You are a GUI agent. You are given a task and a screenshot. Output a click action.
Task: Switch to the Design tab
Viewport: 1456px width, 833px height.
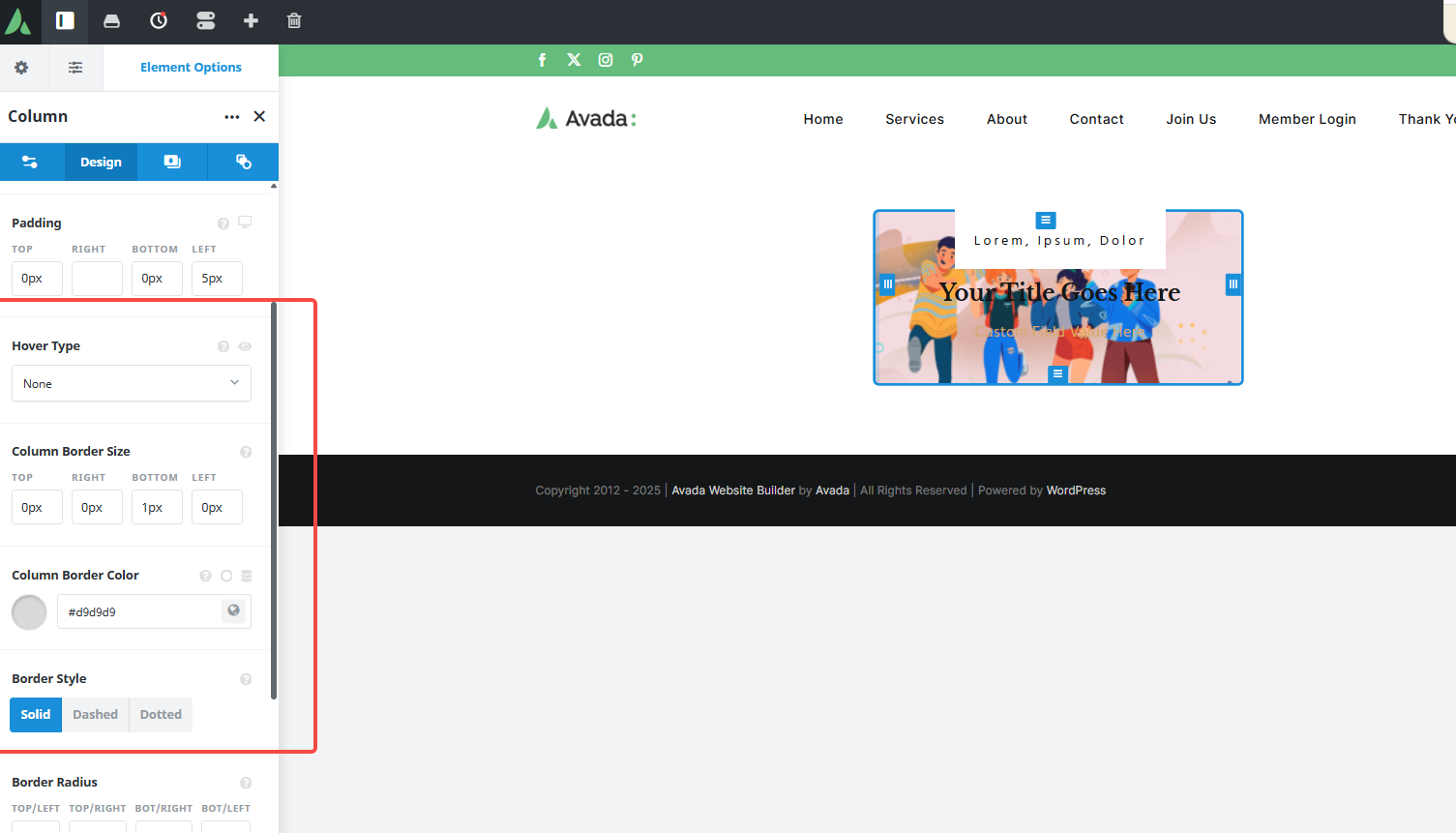tap(101, 163)
